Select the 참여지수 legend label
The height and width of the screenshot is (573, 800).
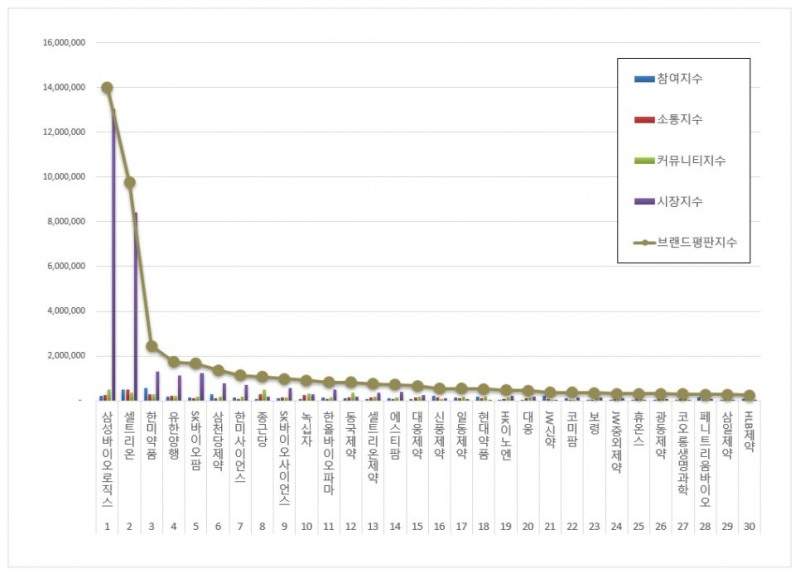pyautogui.click(x=680, y=79)
